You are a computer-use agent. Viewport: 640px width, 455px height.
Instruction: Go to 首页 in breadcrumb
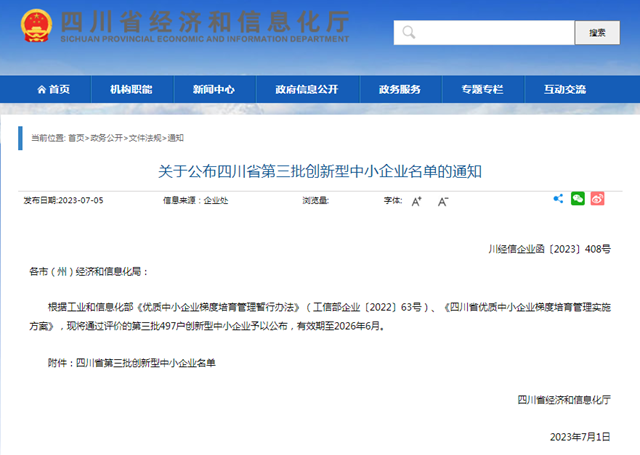(76, 138)
